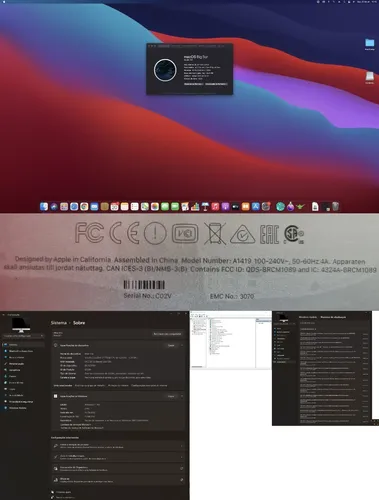Click the System Report button in About This Mac
The height and width of the screenshot is (500, 379).
click(193, 84)
